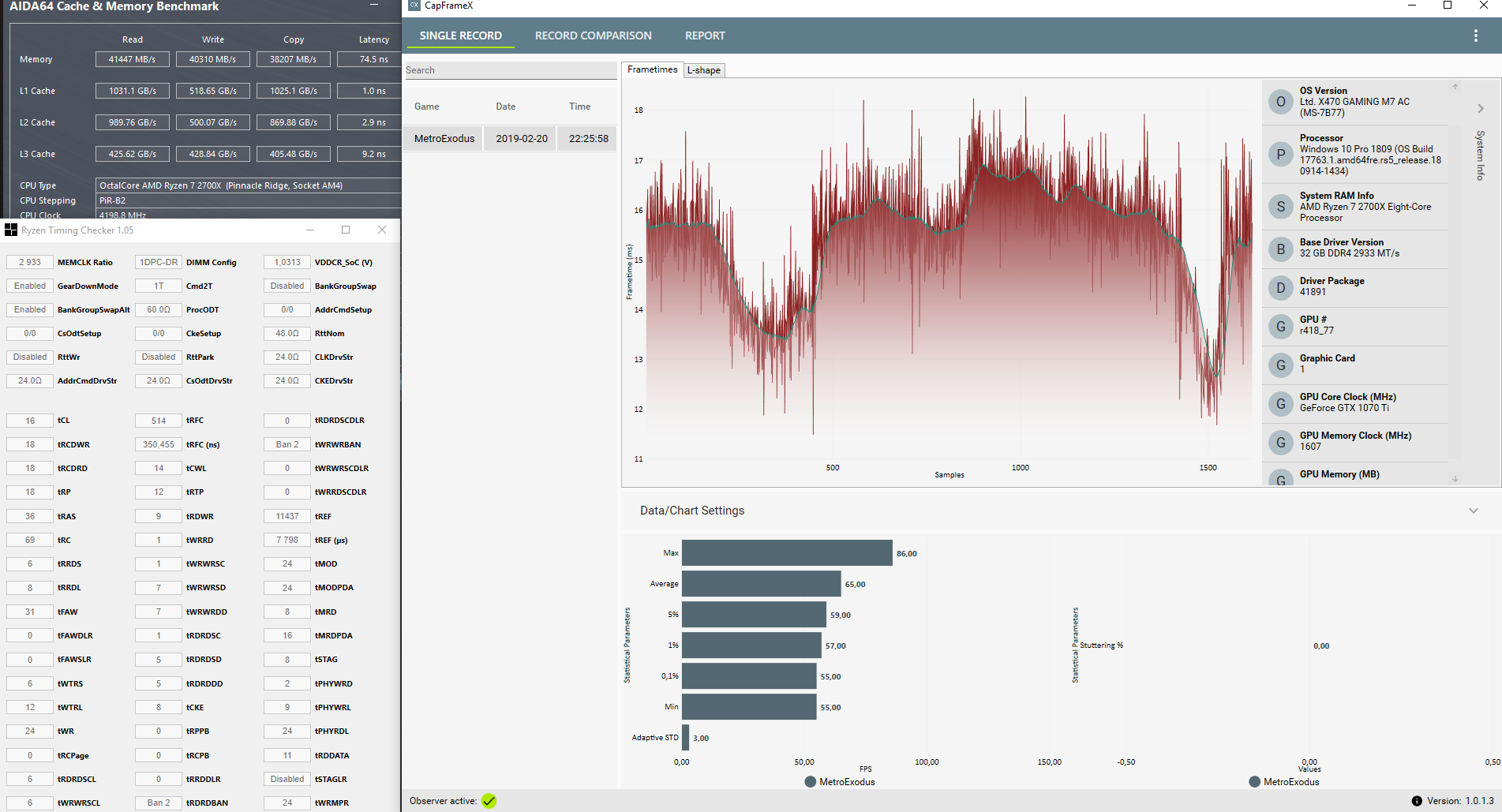
Task: Toggle the MetroExodus legend under the Values chart
Action: coord(1286,781)
